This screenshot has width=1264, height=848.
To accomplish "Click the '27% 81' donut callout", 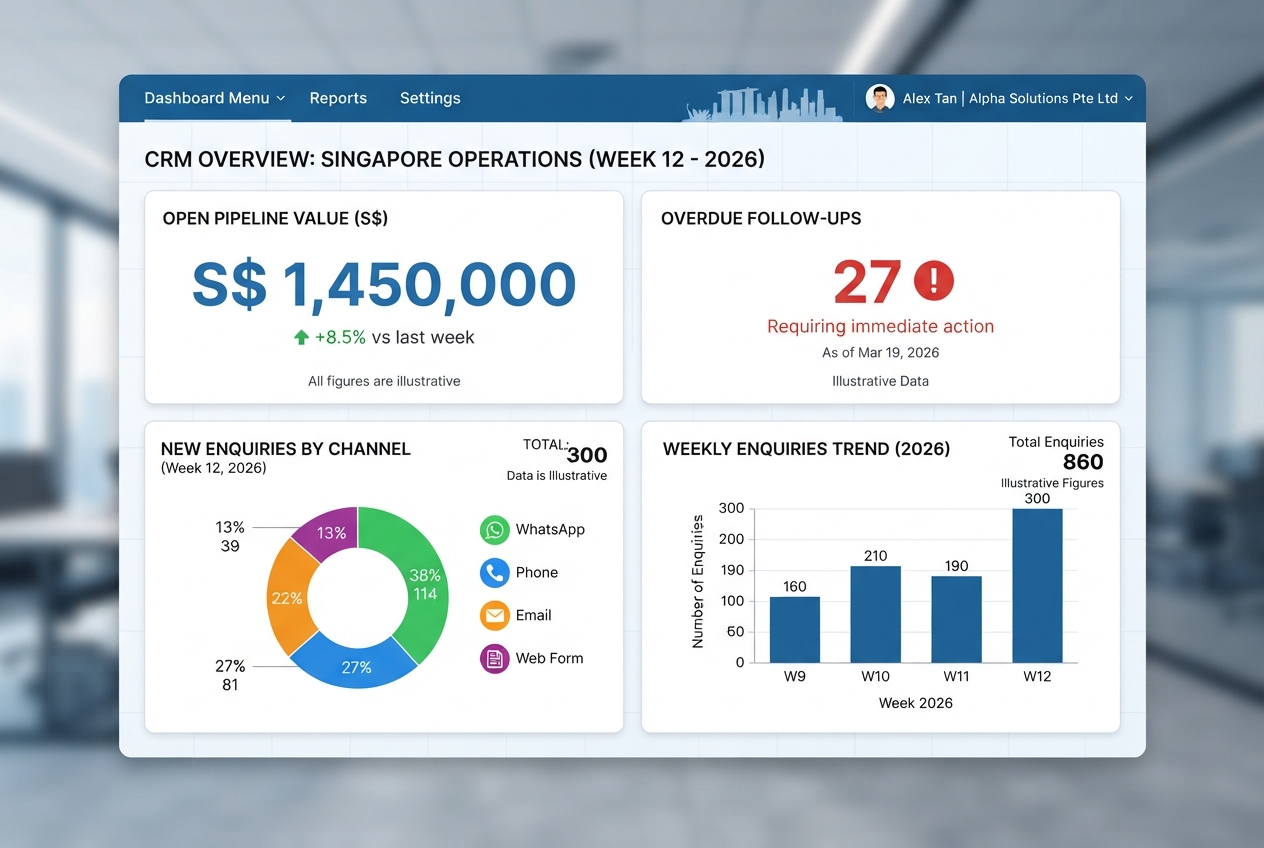I will click(230, 676).
